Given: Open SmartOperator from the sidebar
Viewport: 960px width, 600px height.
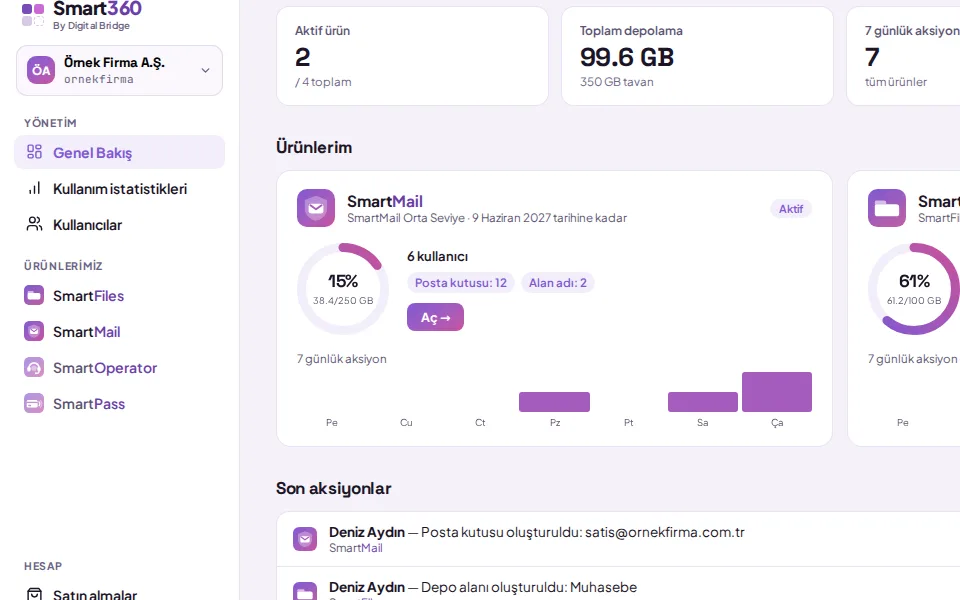Looking at the screenshot, I should [119, 368].
